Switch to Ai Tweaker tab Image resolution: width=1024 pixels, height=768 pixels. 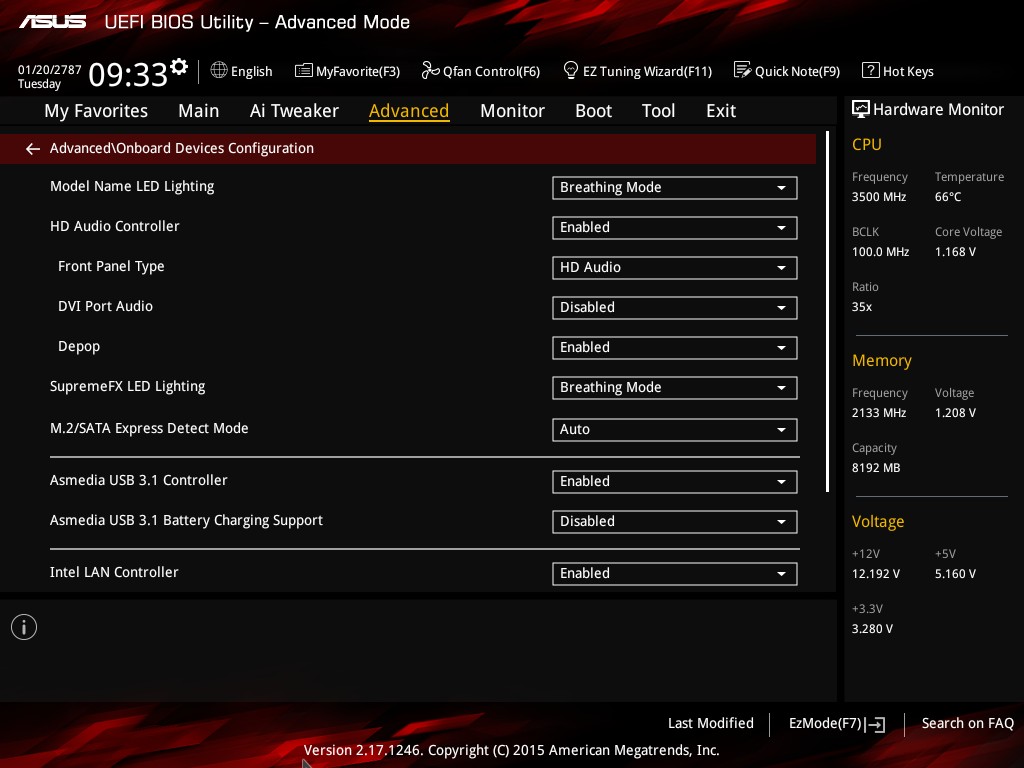coord(294,111)
